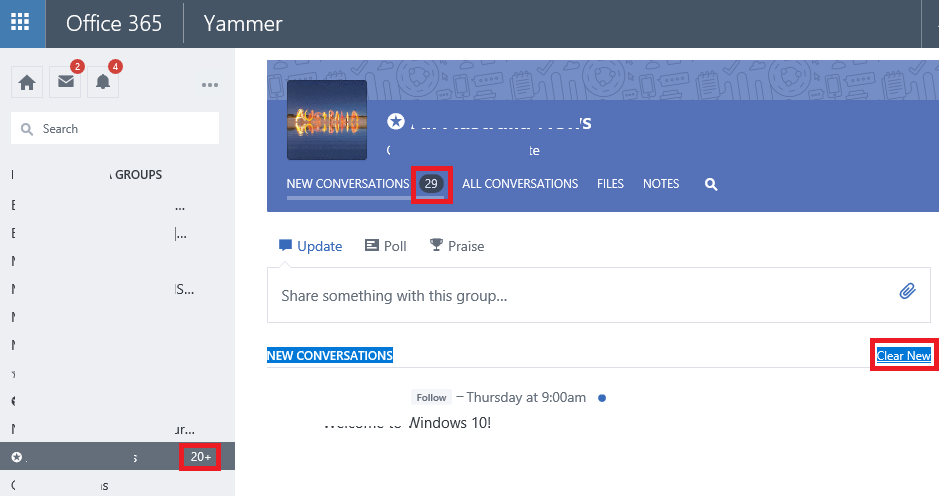Click the Office 365 title link
This screenshot has height=496, width=939.
114,23
